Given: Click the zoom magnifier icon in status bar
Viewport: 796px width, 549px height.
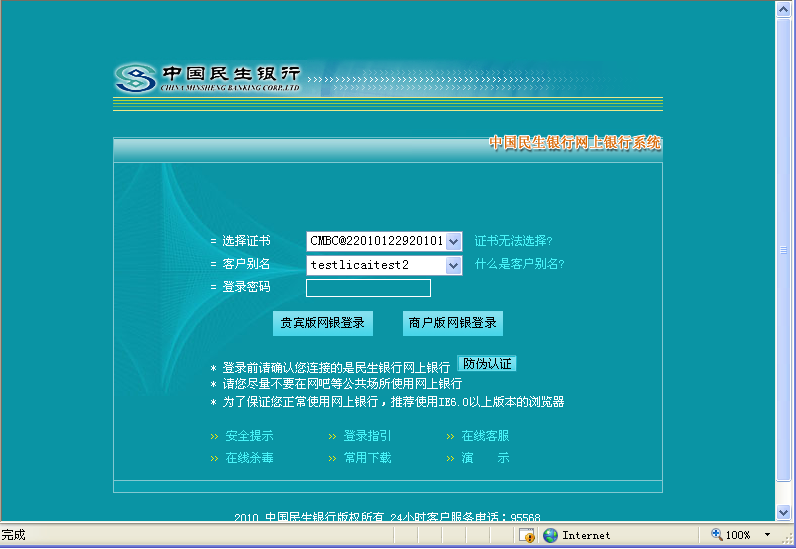Looking at the screenshot, I should [717, 534].
